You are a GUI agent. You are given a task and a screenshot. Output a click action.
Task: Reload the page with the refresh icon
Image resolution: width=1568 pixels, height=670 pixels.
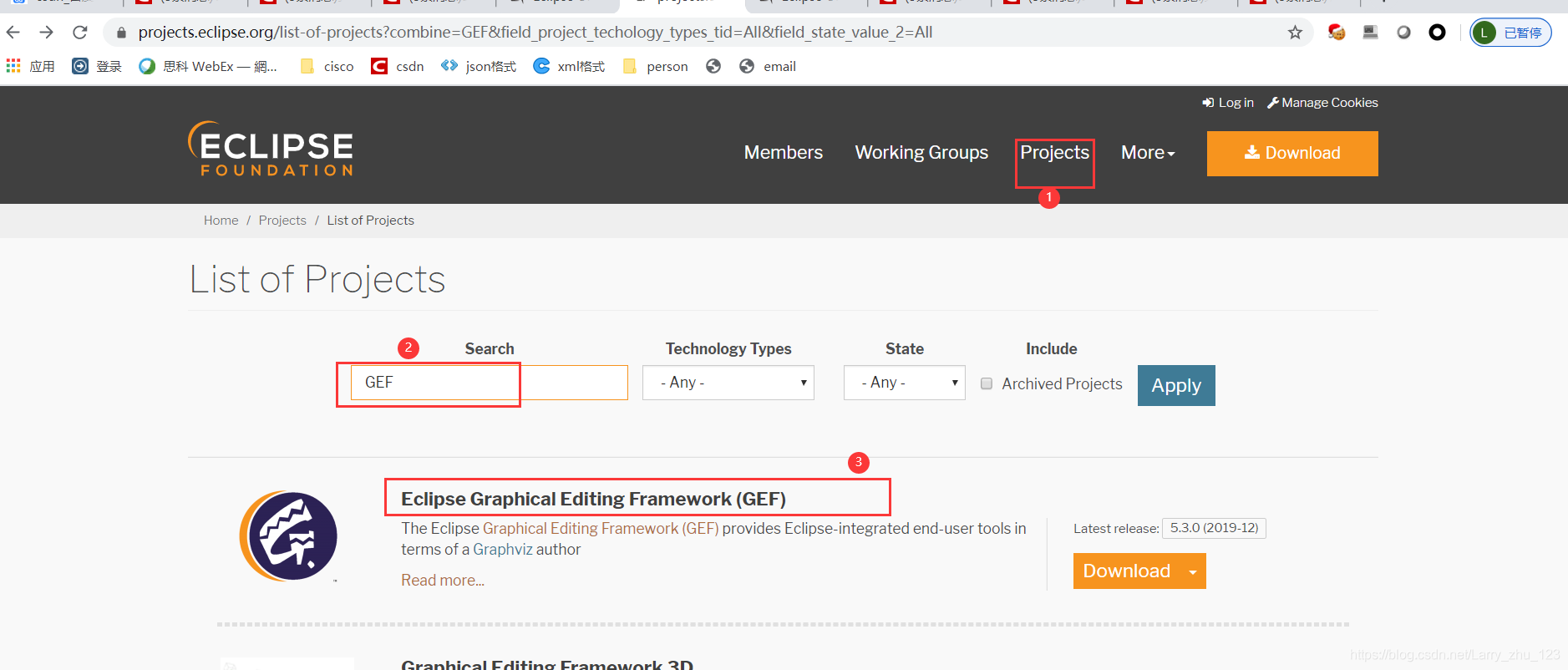80,33
